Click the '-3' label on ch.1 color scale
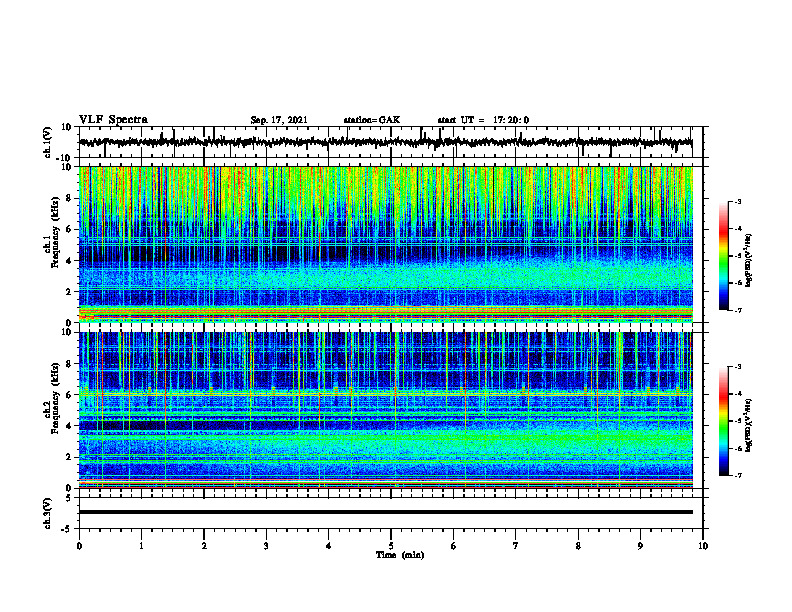 pos(738,202)
